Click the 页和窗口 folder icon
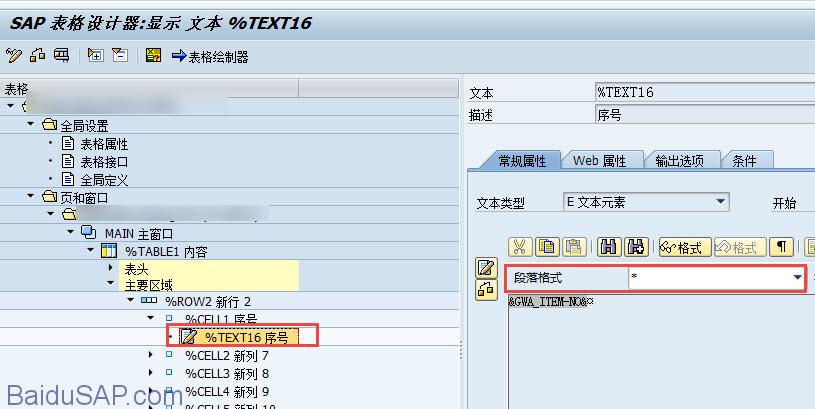The height and width of the screenshot is (409, 815). pyautogui.click(x=49, y=196)
